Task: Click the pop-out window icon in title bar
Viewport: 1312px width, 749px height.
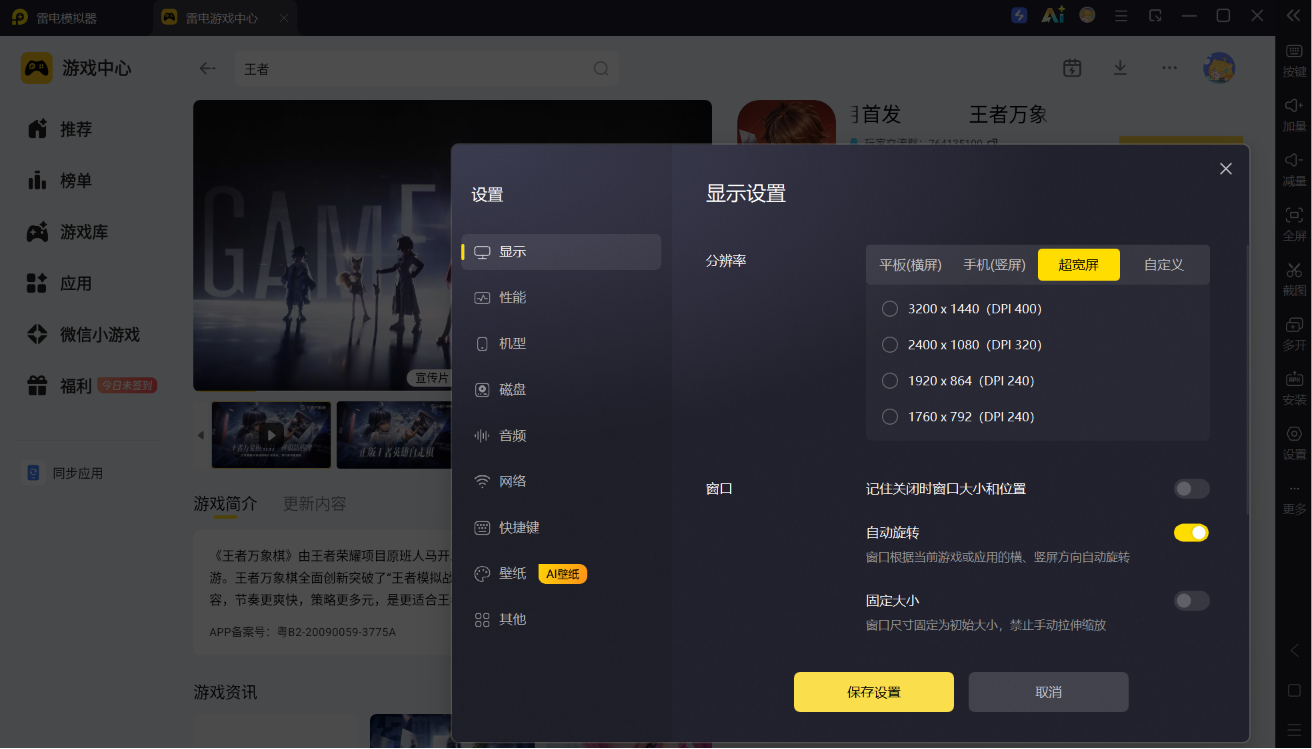Action: click(x=1155, y=16)
